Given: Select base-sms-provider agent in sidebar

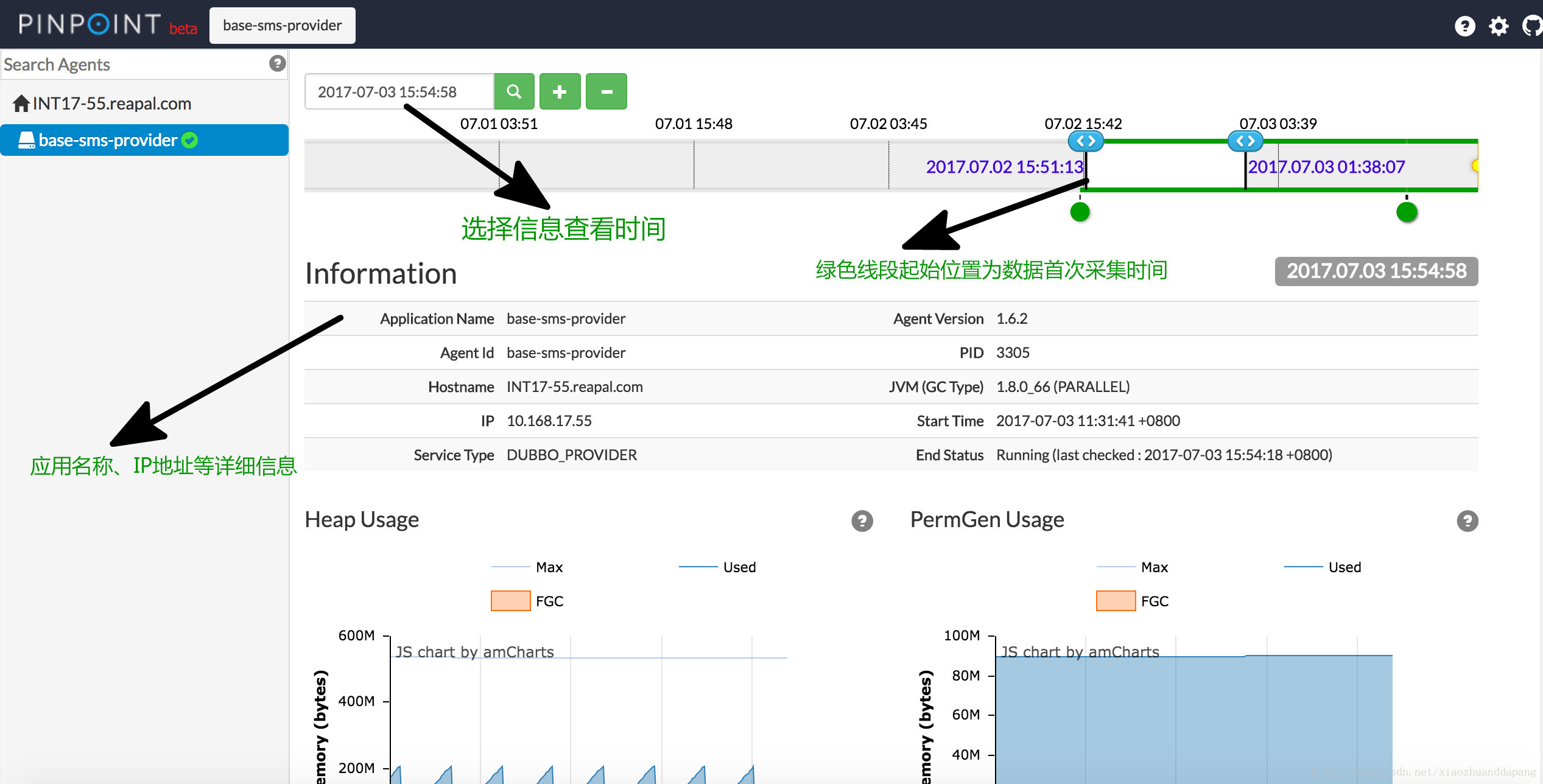Looking at the screenshot, I should (x=144, y=140).
